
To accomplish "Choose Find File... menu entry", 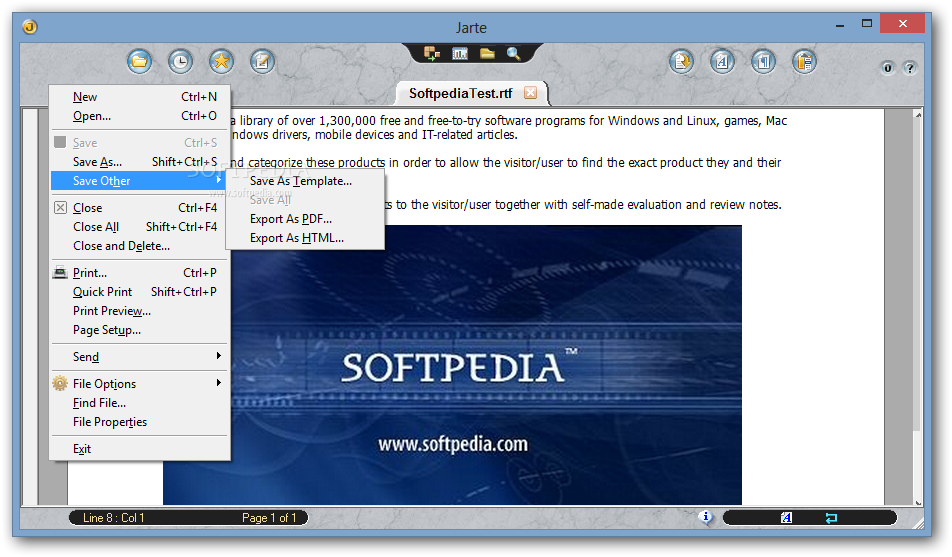I will coord(141,403).
